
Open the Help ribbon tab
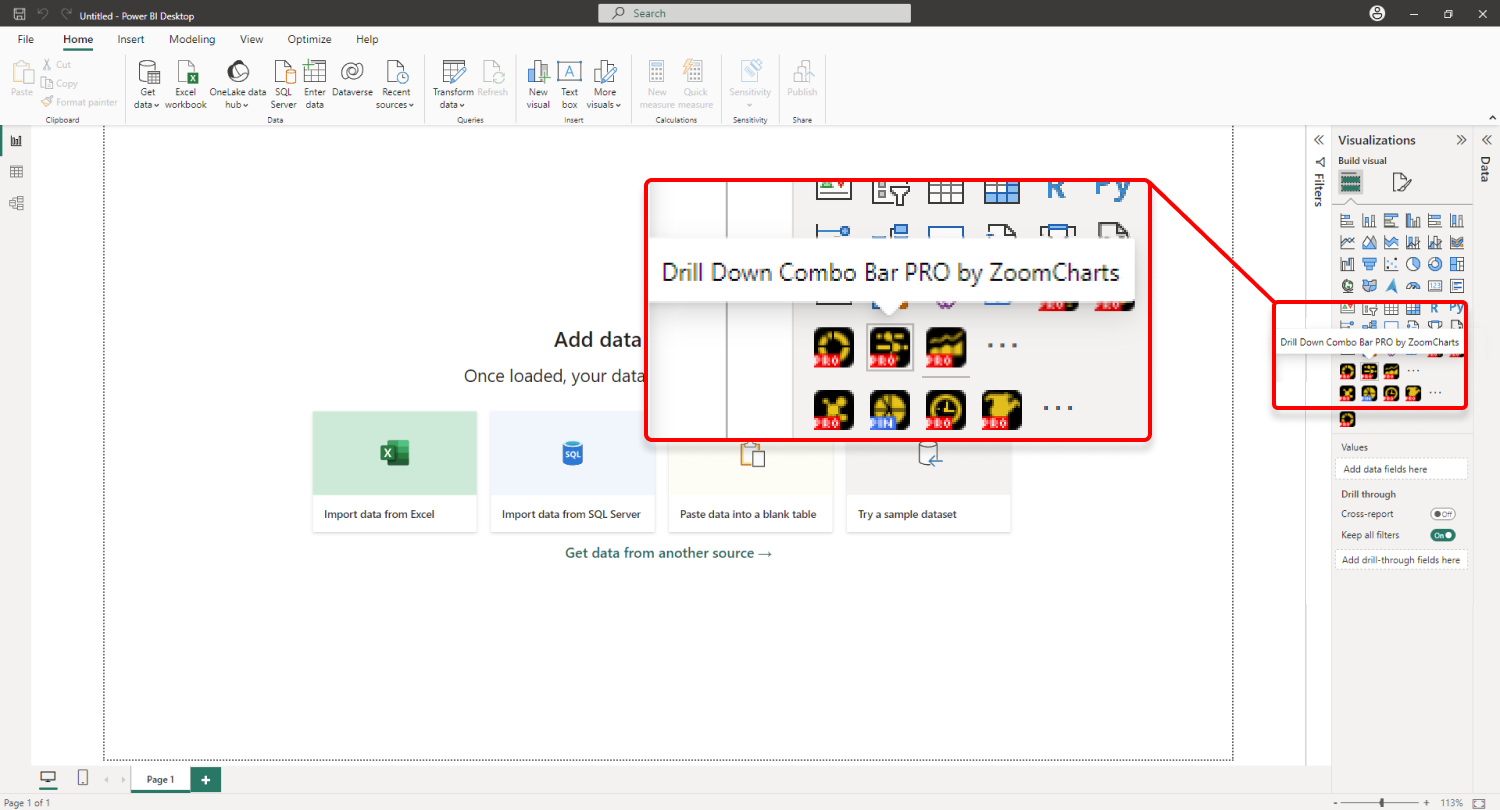coord(367,40)
